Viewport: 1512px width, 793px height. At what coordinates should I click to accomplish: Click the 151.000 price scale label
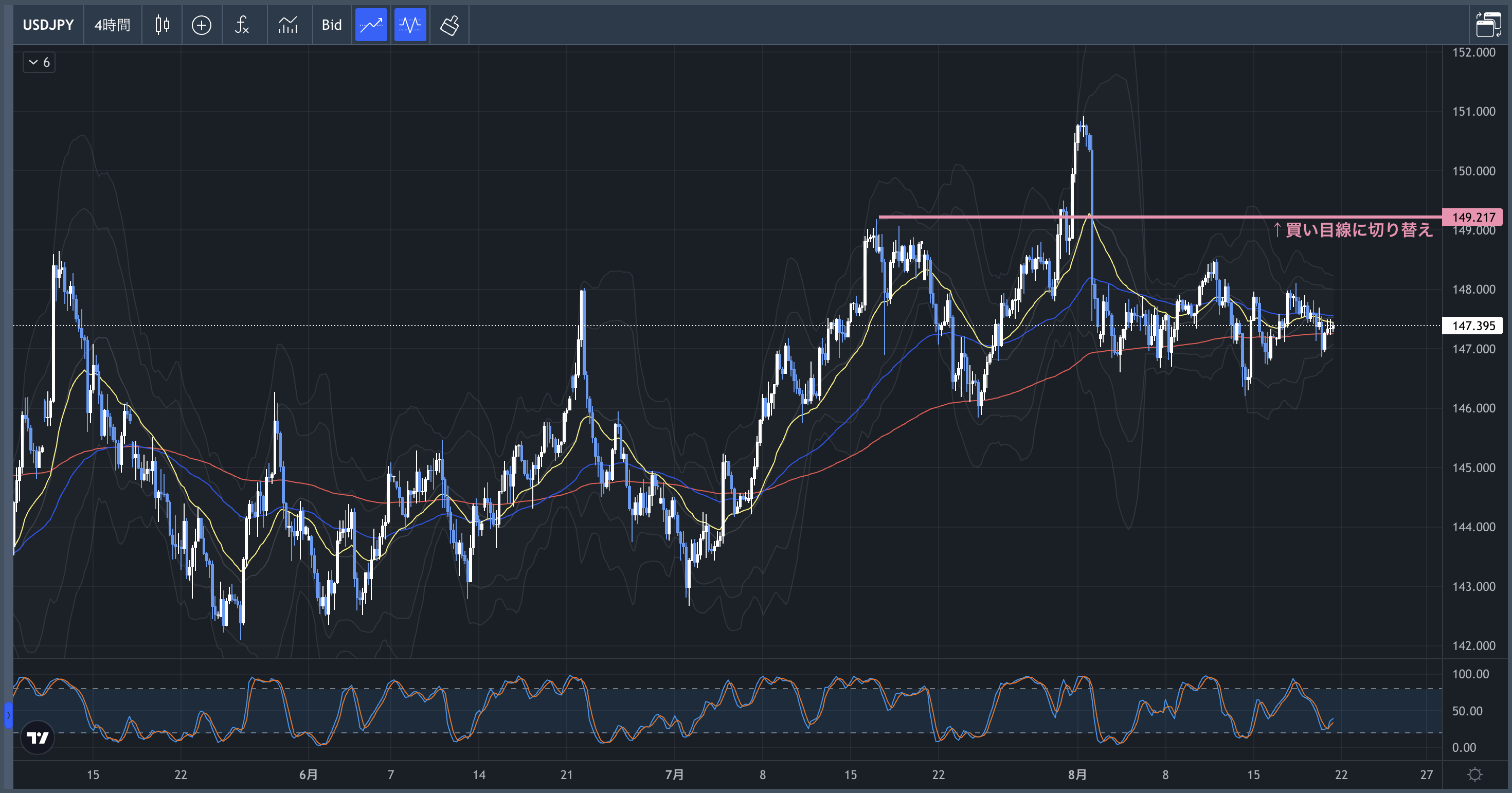(1474, 112)
